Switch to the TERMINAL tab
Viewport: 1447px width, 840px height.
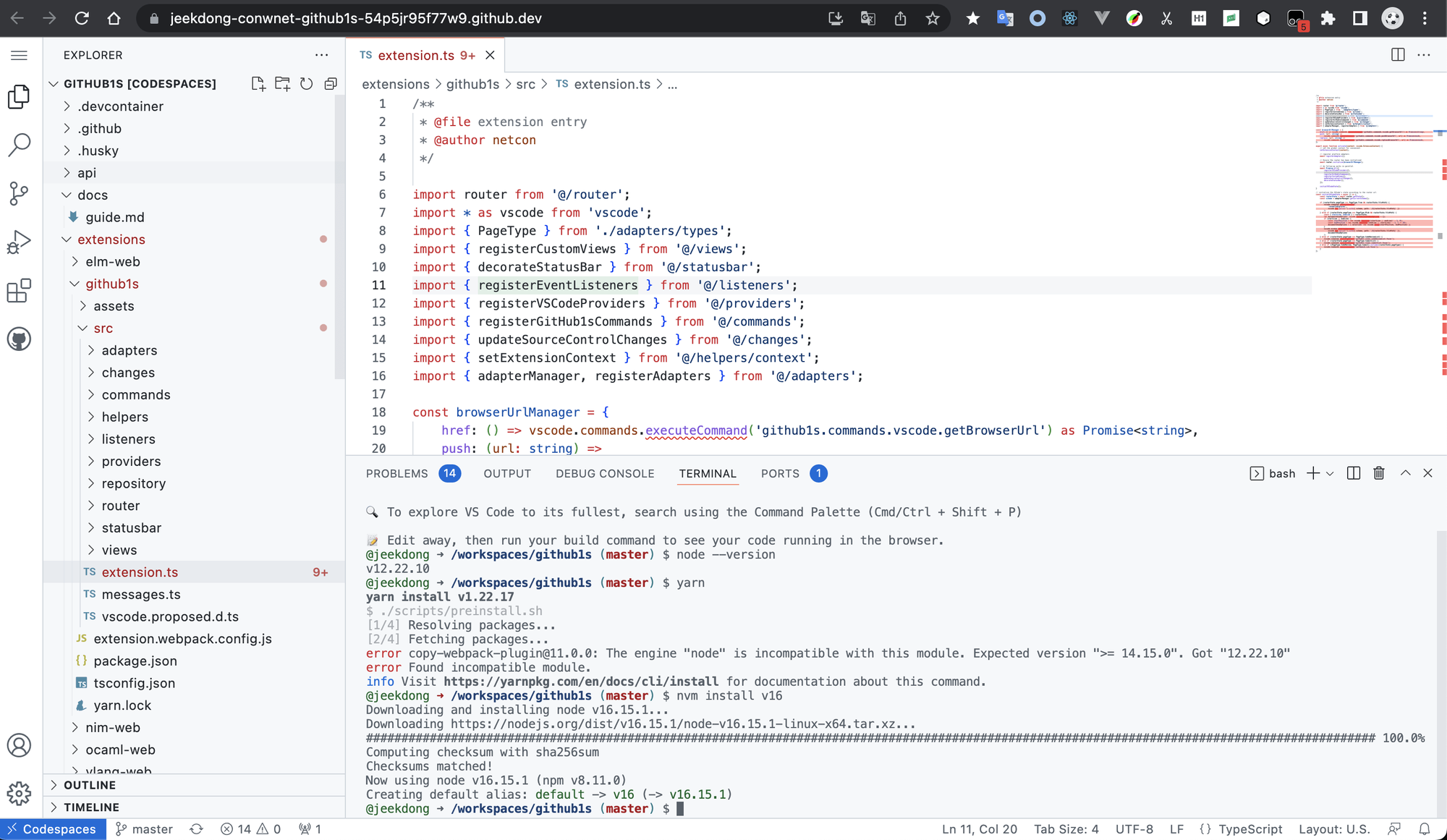(708, 473)
